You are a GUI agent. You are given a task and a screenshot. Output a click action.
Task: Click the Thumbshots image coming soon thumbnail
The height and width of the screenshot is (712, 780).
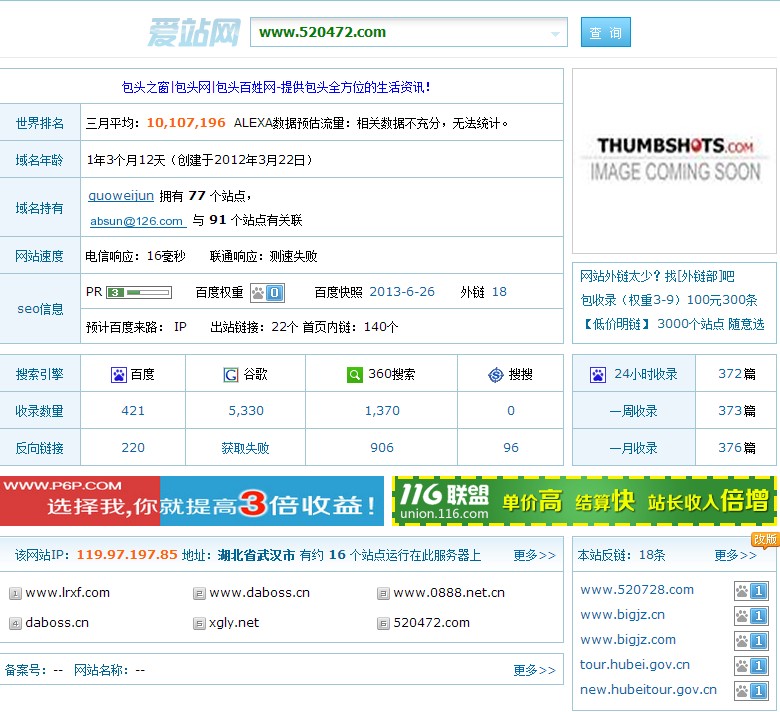674,159
